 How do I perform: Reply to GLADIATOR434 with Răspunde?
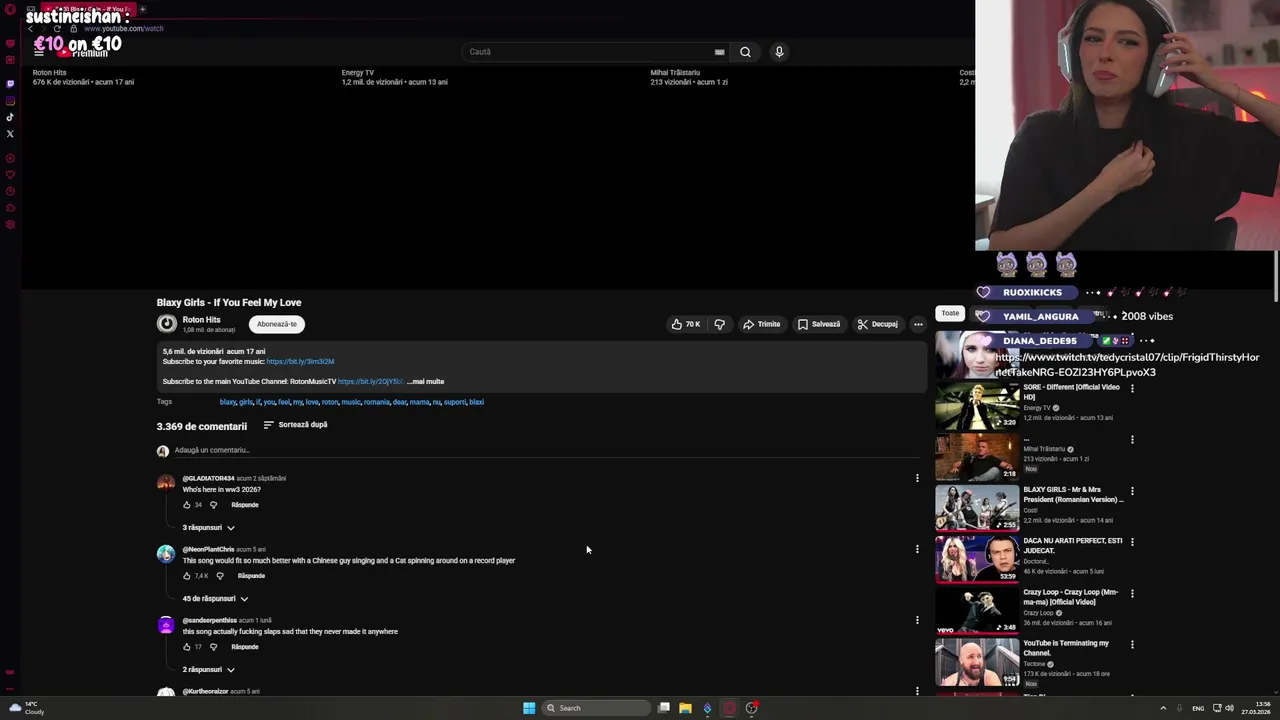[245, 505]
